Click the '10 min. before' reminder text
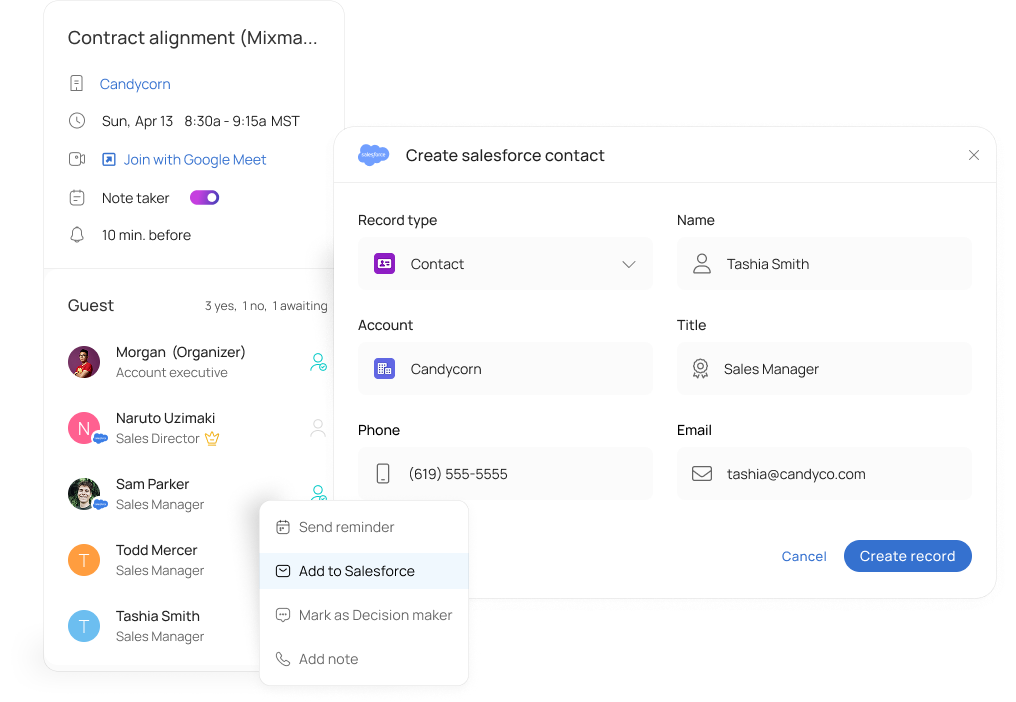Screen dimensions: 1016x702 pos(146,235)
